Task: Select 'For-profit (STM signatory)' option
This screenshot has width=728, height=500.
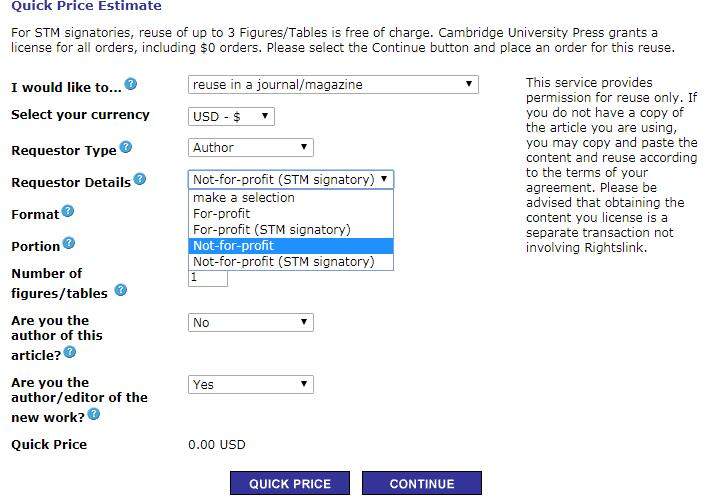Action: click(x=272, y=230)
